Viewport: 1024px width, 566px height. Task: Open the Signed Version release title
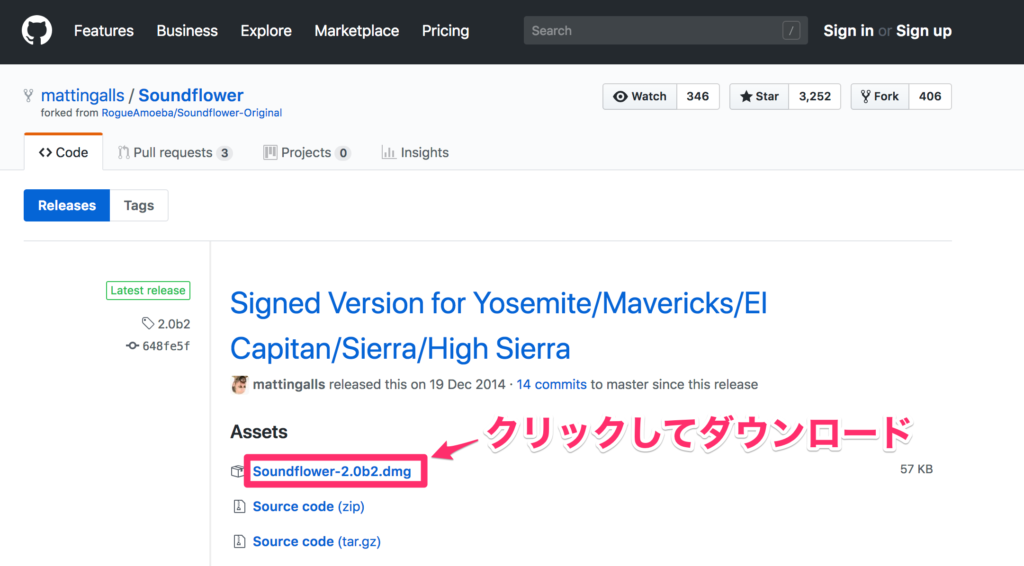(498, 326)
